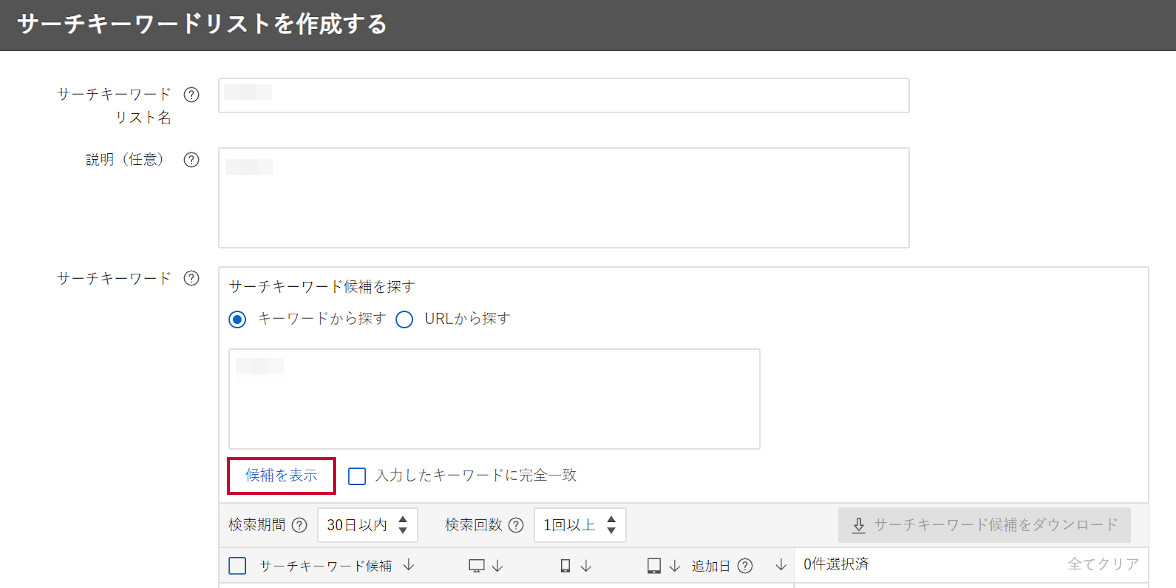1176x588 pixels.
Task: Click the sort arrow on 追加日 column
Action: [781, 564]
